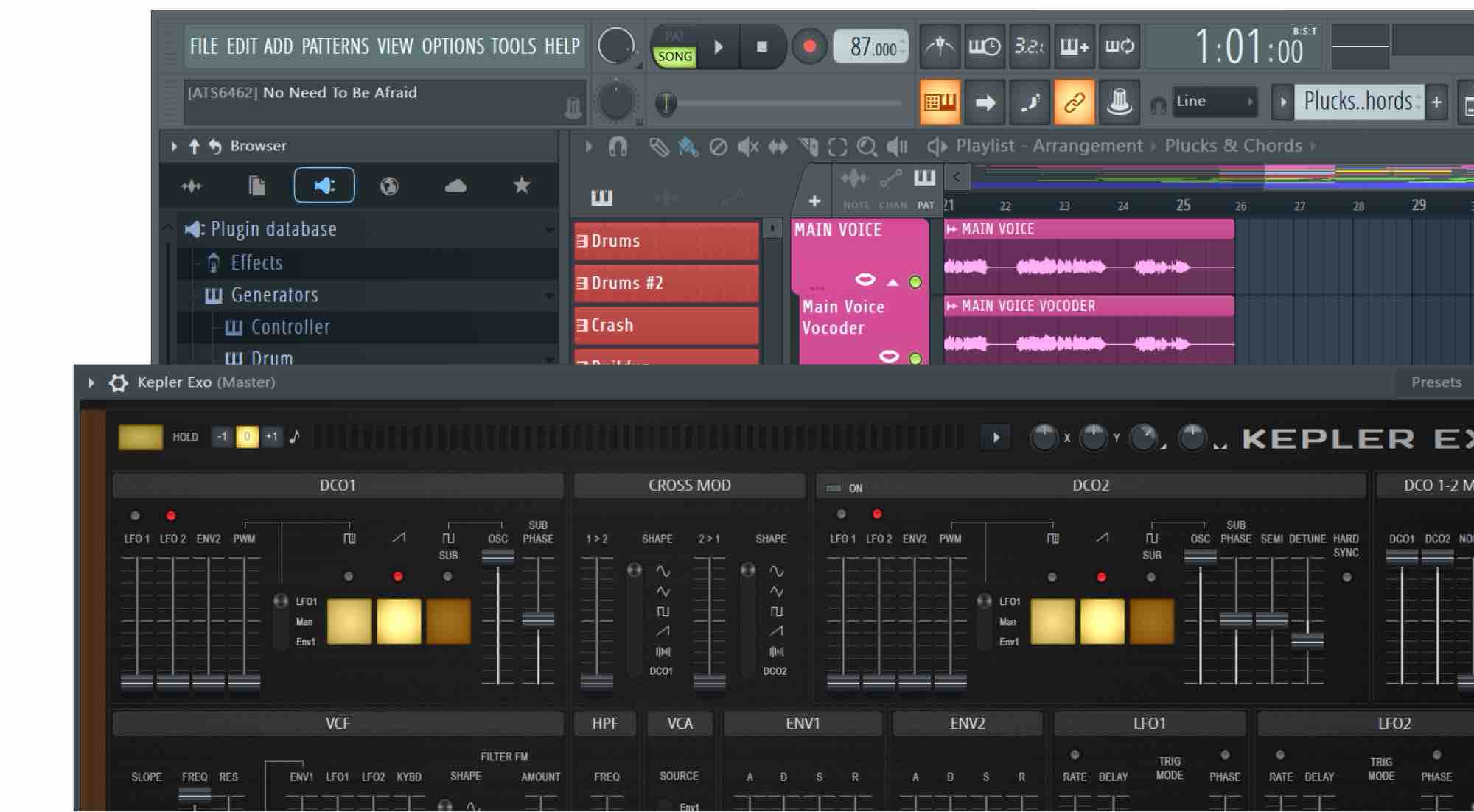Screen dimensions: 1474x812
Task: Open the PATTERNS menu
Action: coord(335,46)
